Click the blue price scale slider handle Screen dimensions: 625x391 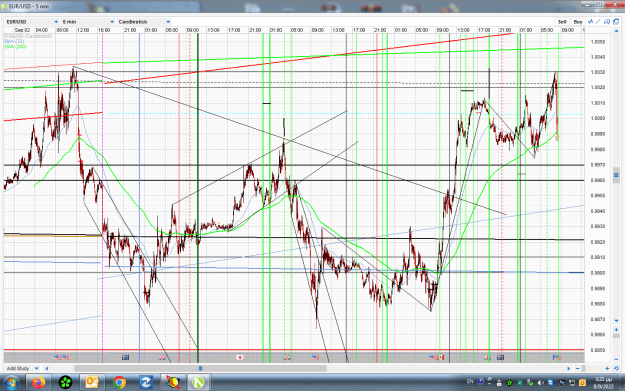click(x=616, y=175)
